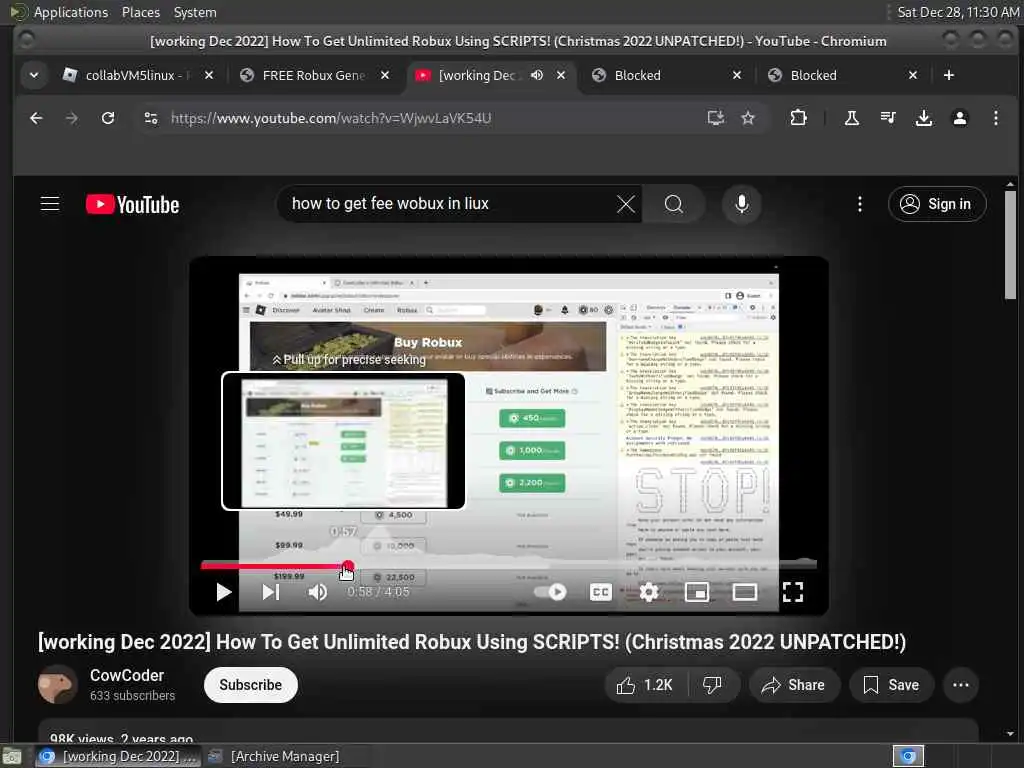Image resolution: width=1024 pixels, height=768 pixels.
Task: Switch to FREE Robux Gene tab
Action: tap(315, 75)
